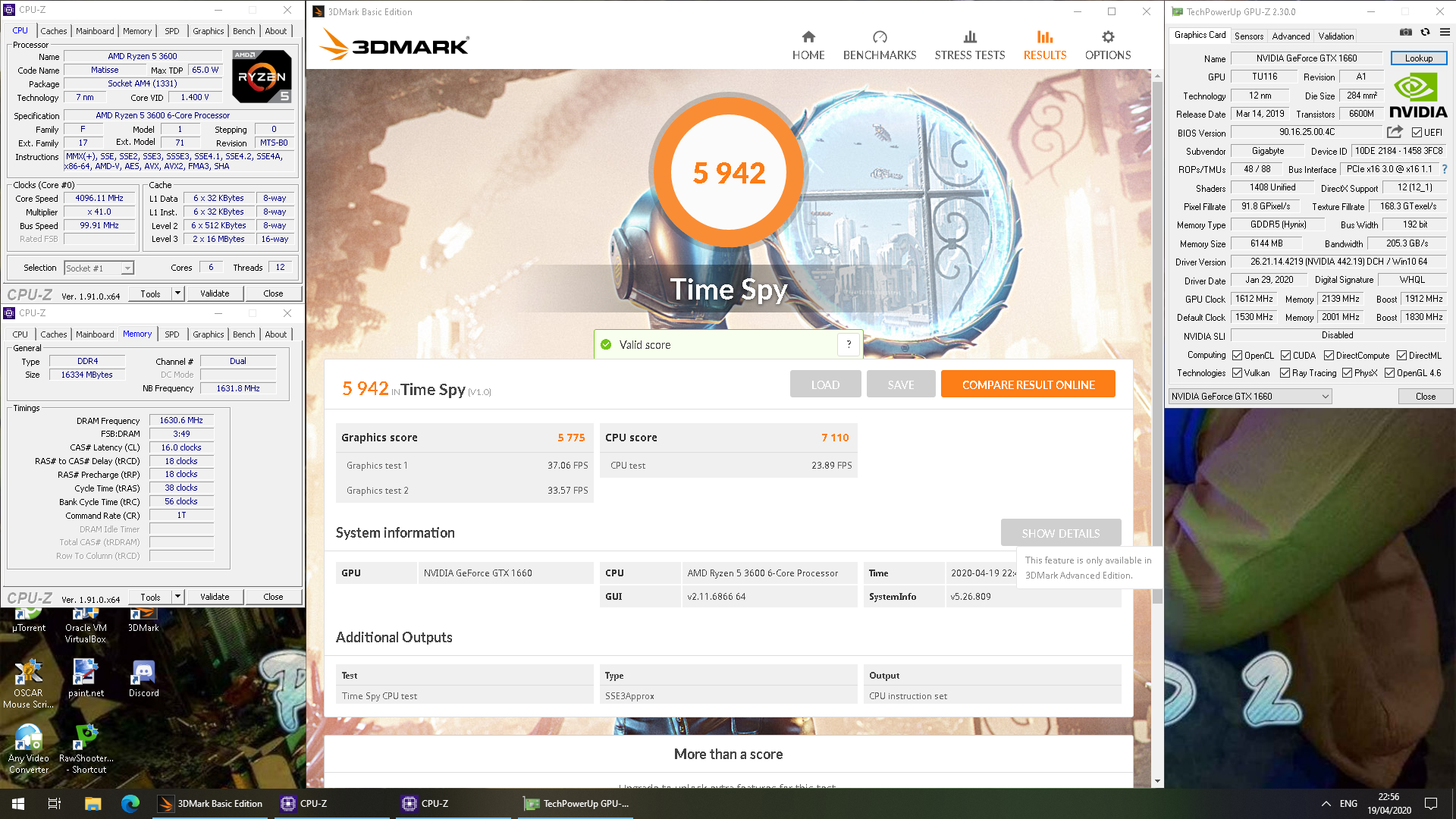This screenshot has height=819, width=1456.
Task: Launch paint.net from the desktop
Action: [86, 677]
